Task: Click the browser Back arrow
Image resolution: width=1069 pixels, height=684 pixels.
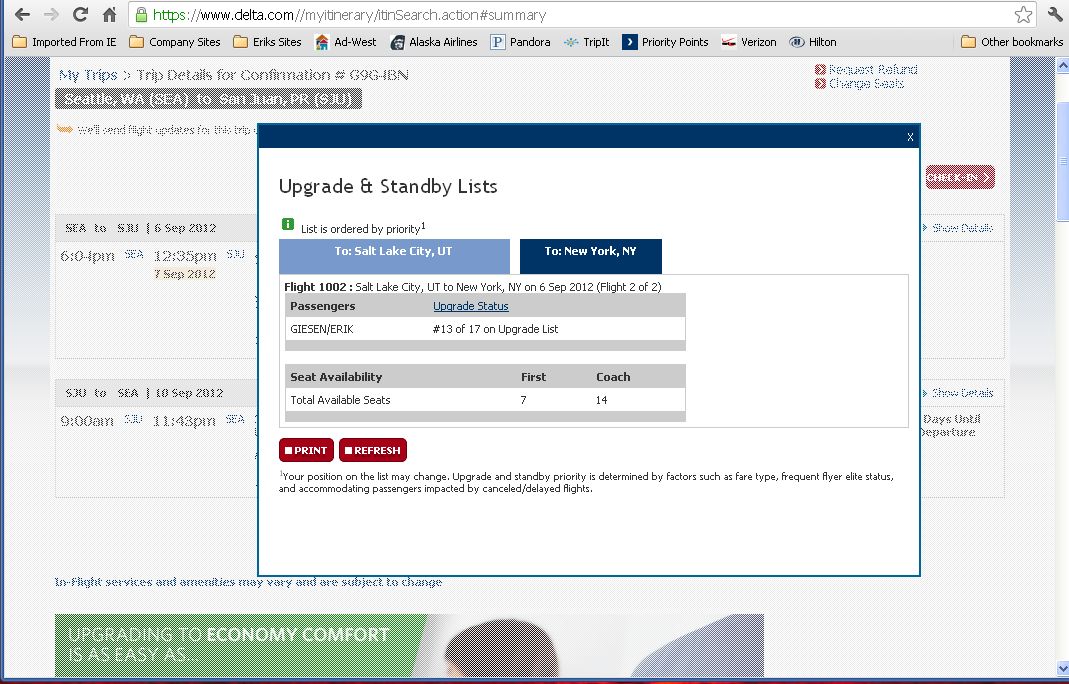Action: coord(21,15)
